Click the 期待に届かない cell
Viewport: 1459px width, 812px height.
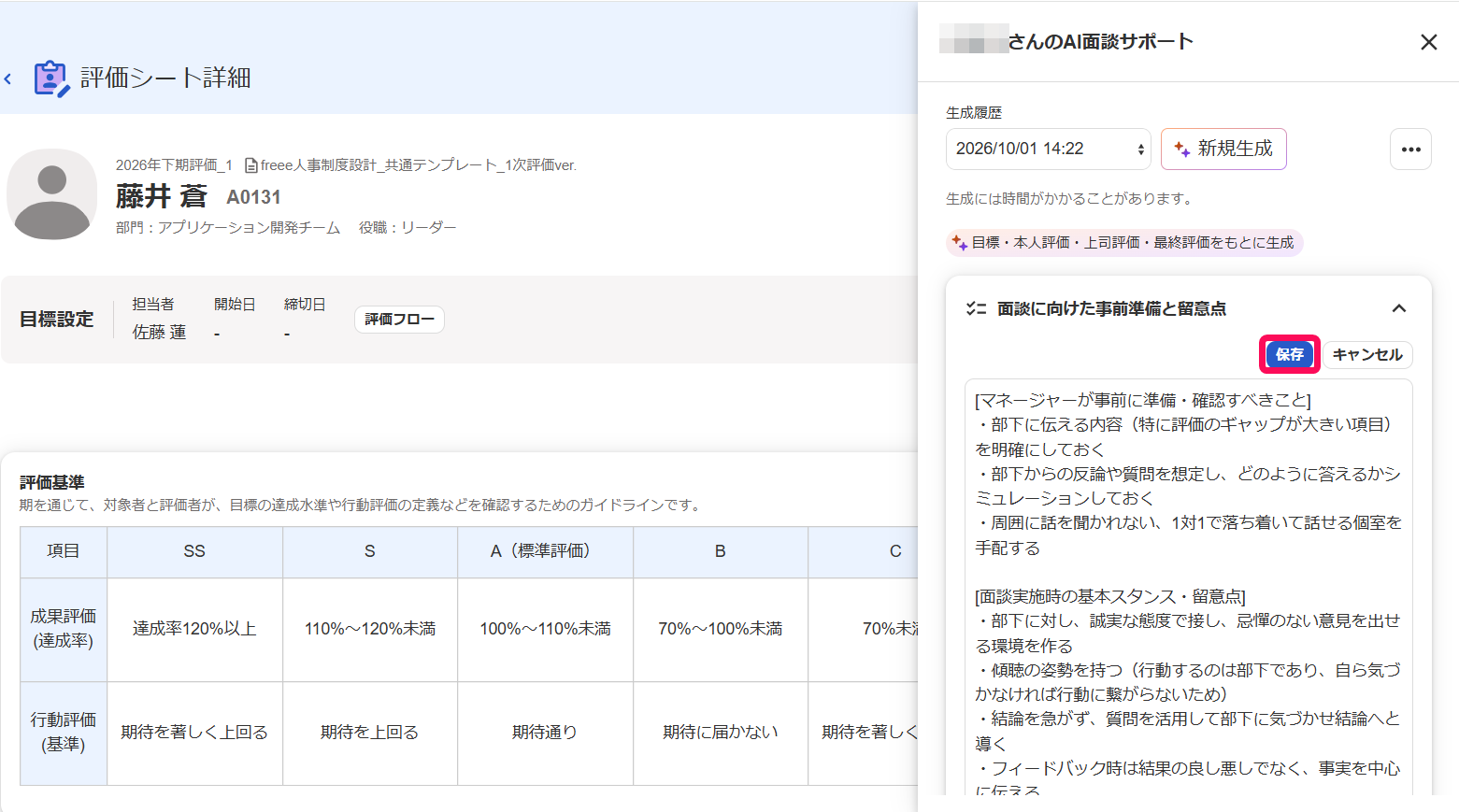tap(721, 733)
